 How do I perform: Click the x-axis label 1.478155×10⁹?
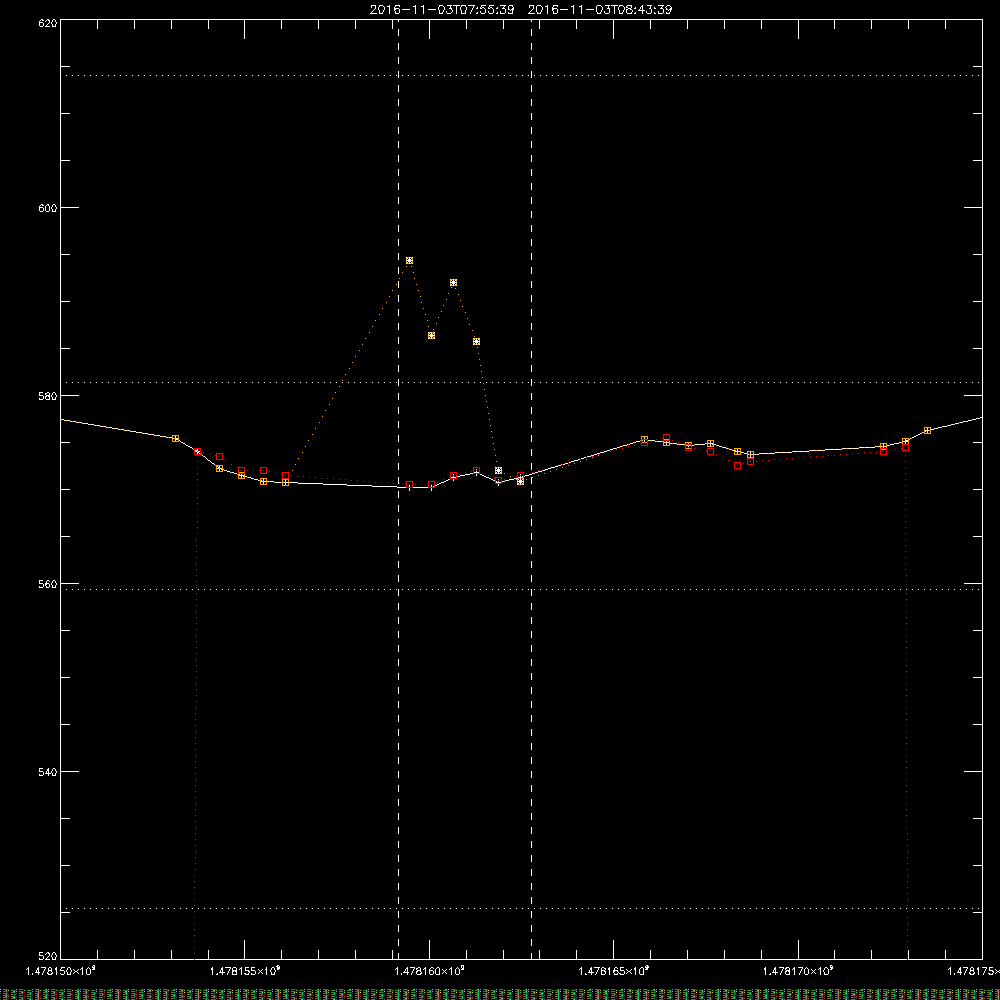point(245,971)
